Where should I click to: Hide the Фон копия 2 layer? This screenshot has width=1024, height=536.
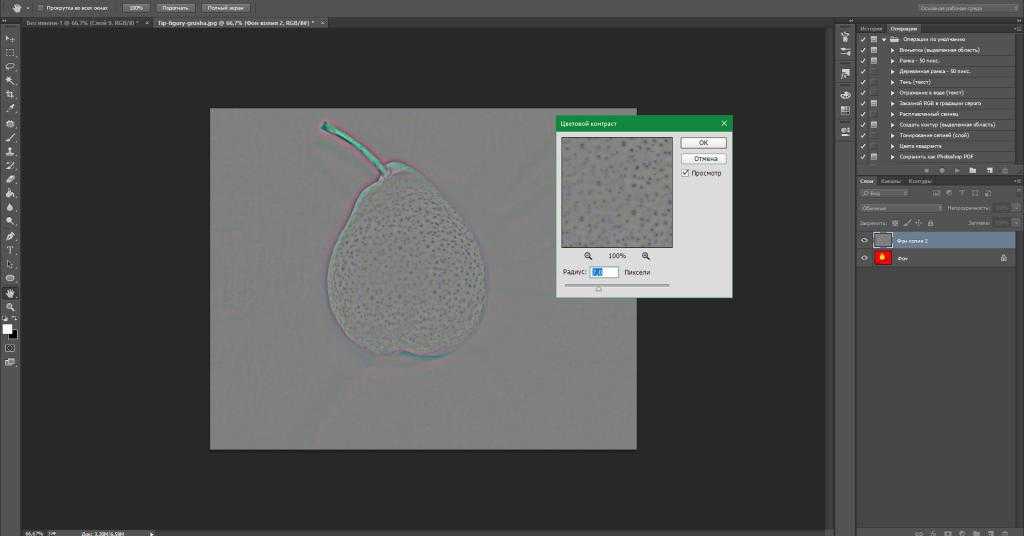click(864, 240)
